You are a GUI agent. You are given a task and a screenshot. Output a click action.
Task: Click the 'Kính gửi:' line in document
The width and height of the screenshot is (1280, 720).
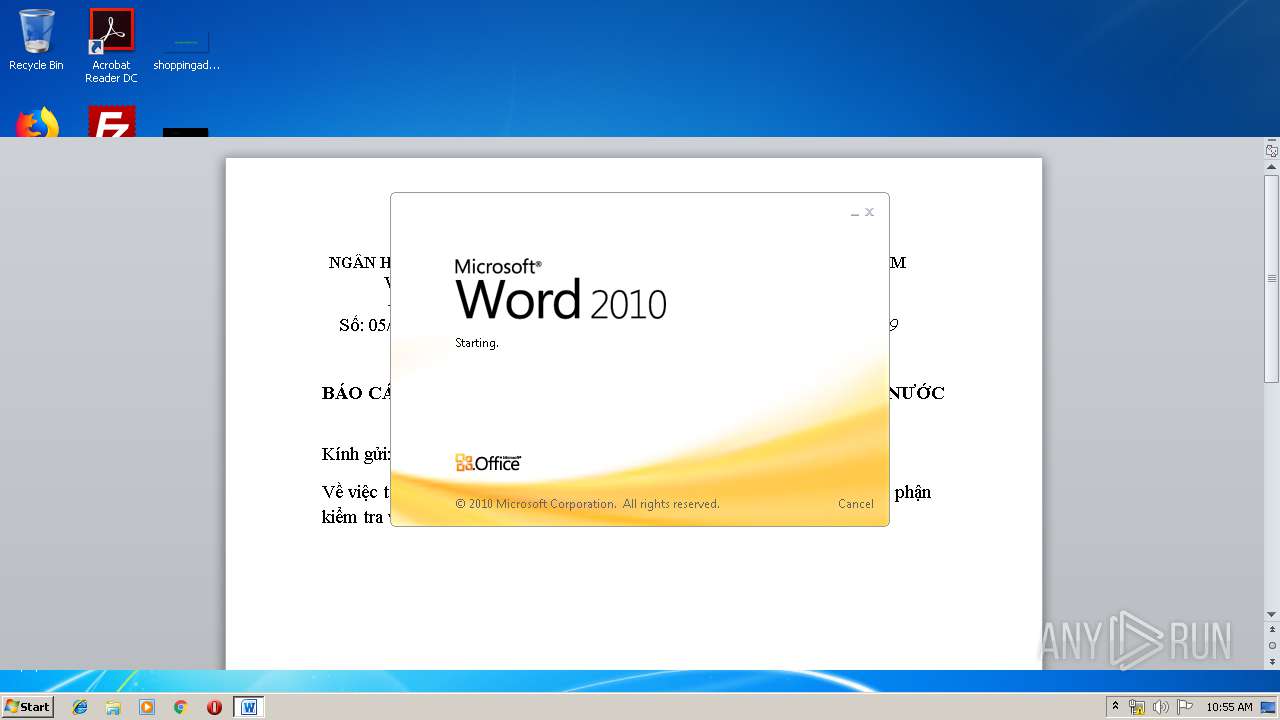point(356,455)
